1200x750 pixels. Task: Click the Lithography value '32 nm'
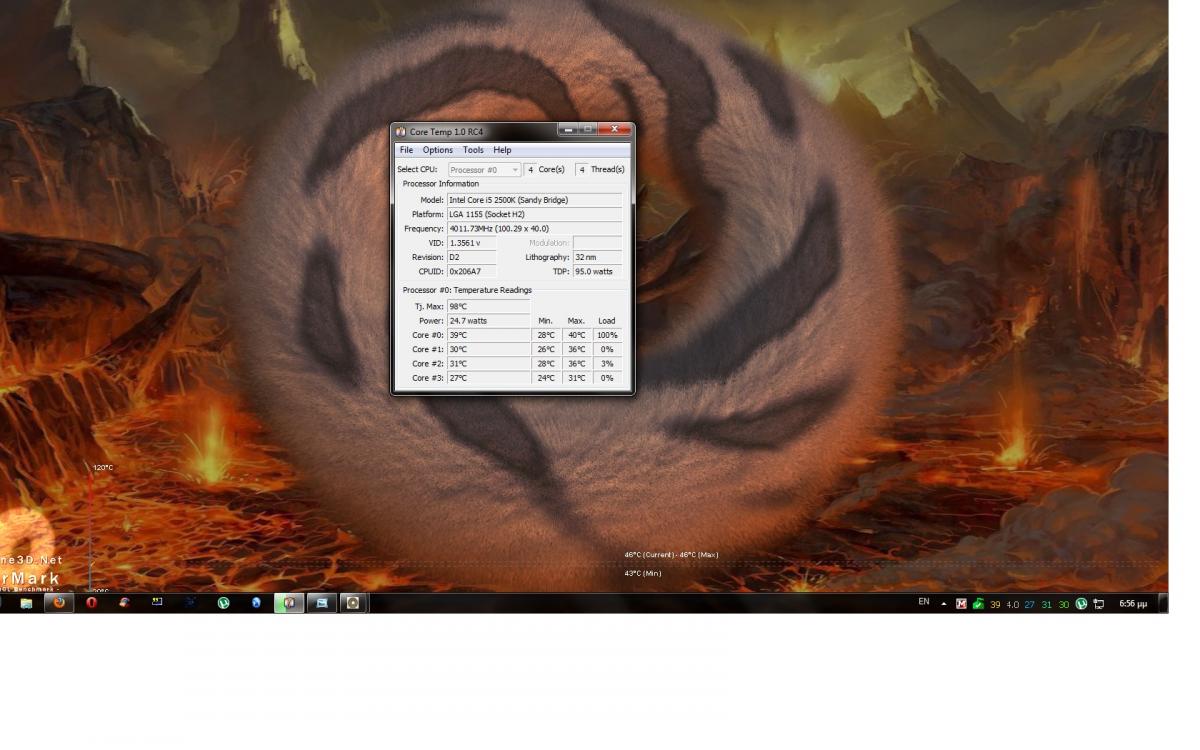(597, 257)
